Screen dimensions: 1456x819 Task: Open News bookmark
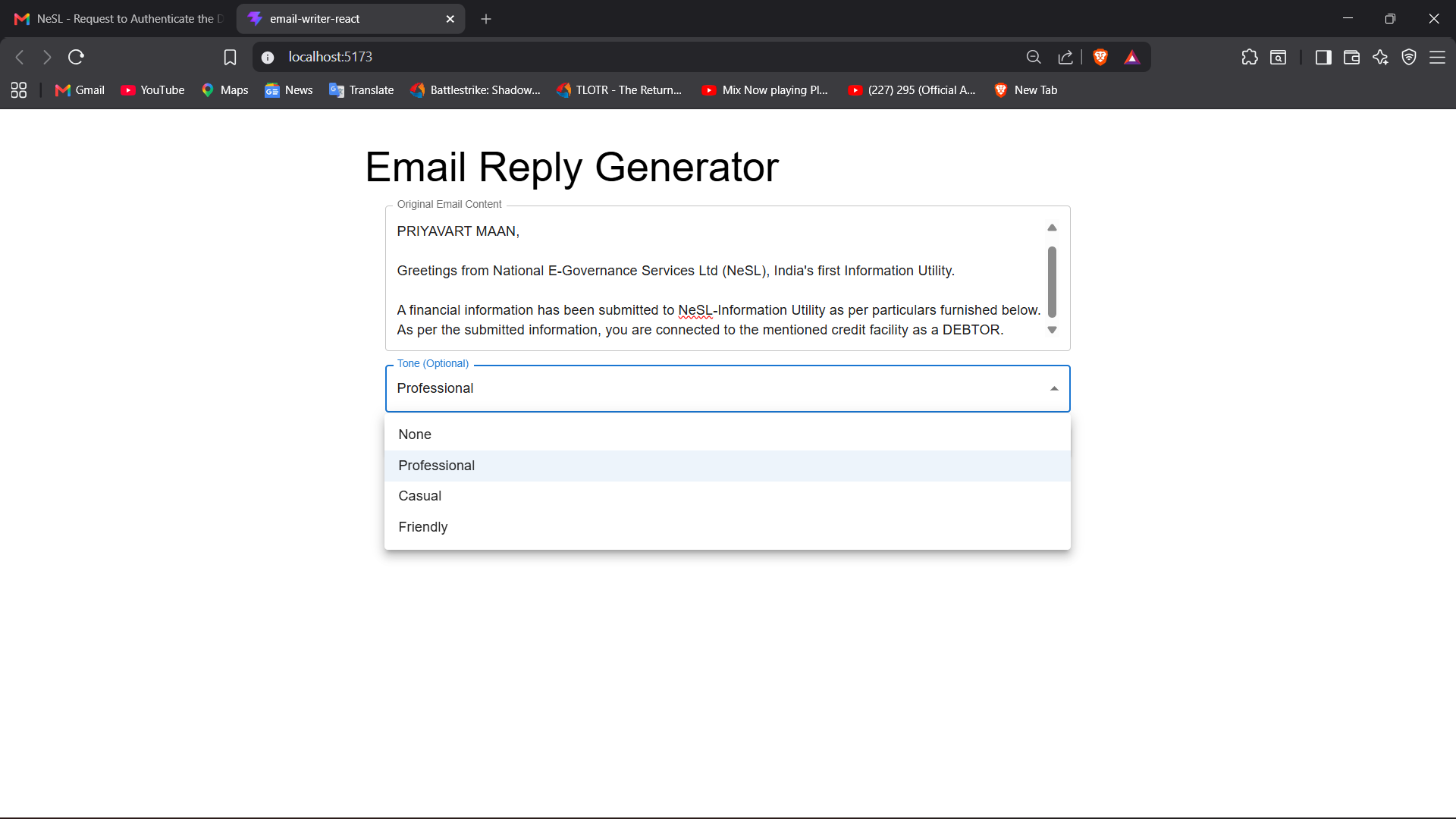click(289, 90)
